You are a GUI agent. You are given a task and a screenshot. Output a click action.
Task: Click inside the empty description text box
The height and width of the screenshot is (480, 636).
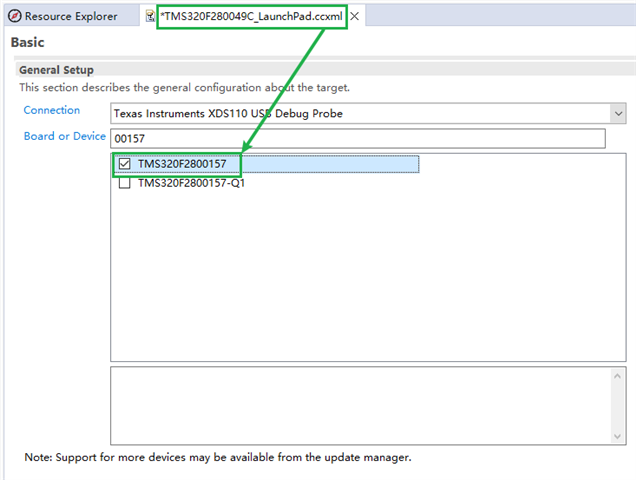(x=361, y=406)
